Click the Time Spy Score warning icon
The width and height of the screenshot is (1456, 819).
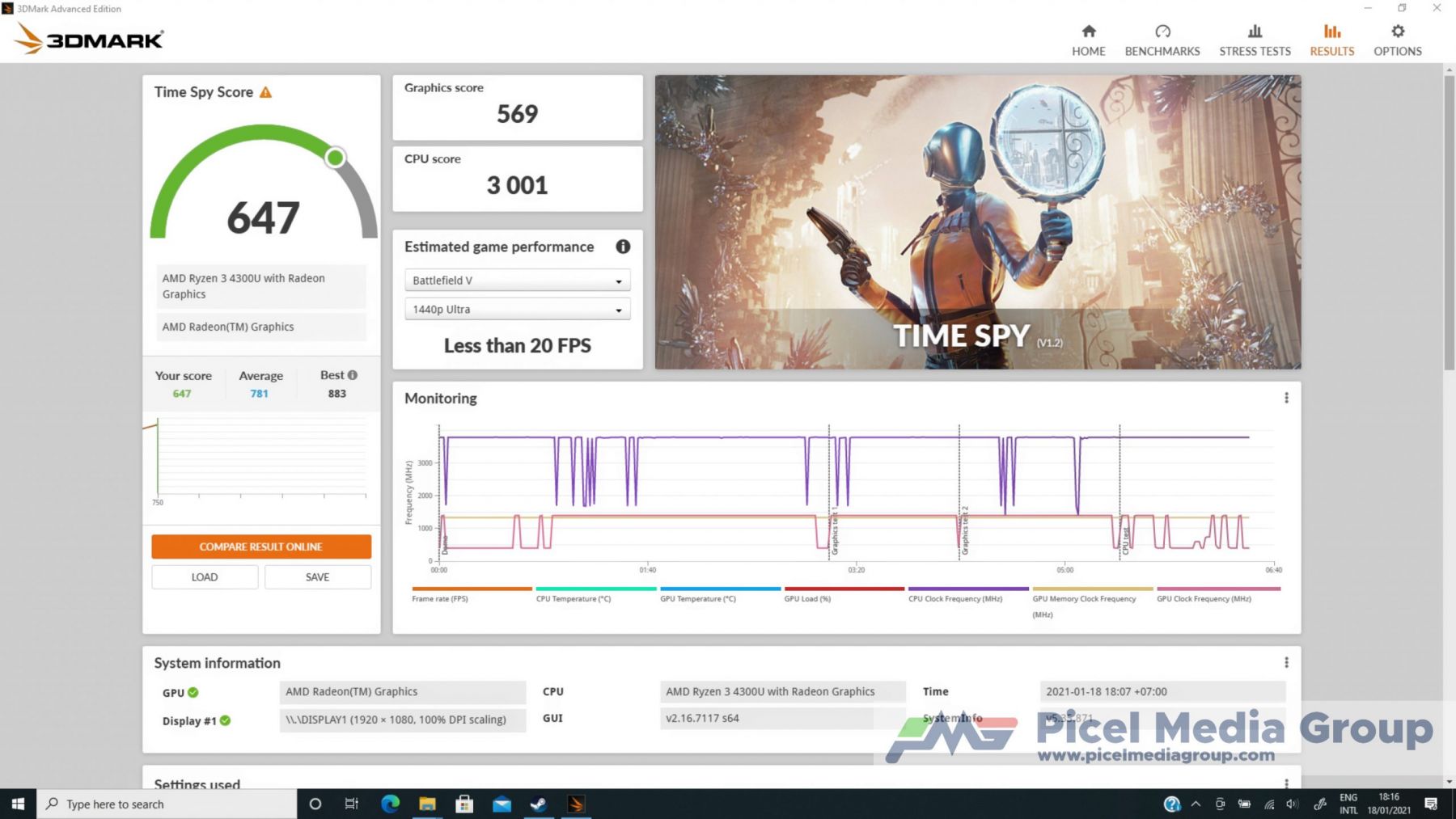(x=265, y=92)
